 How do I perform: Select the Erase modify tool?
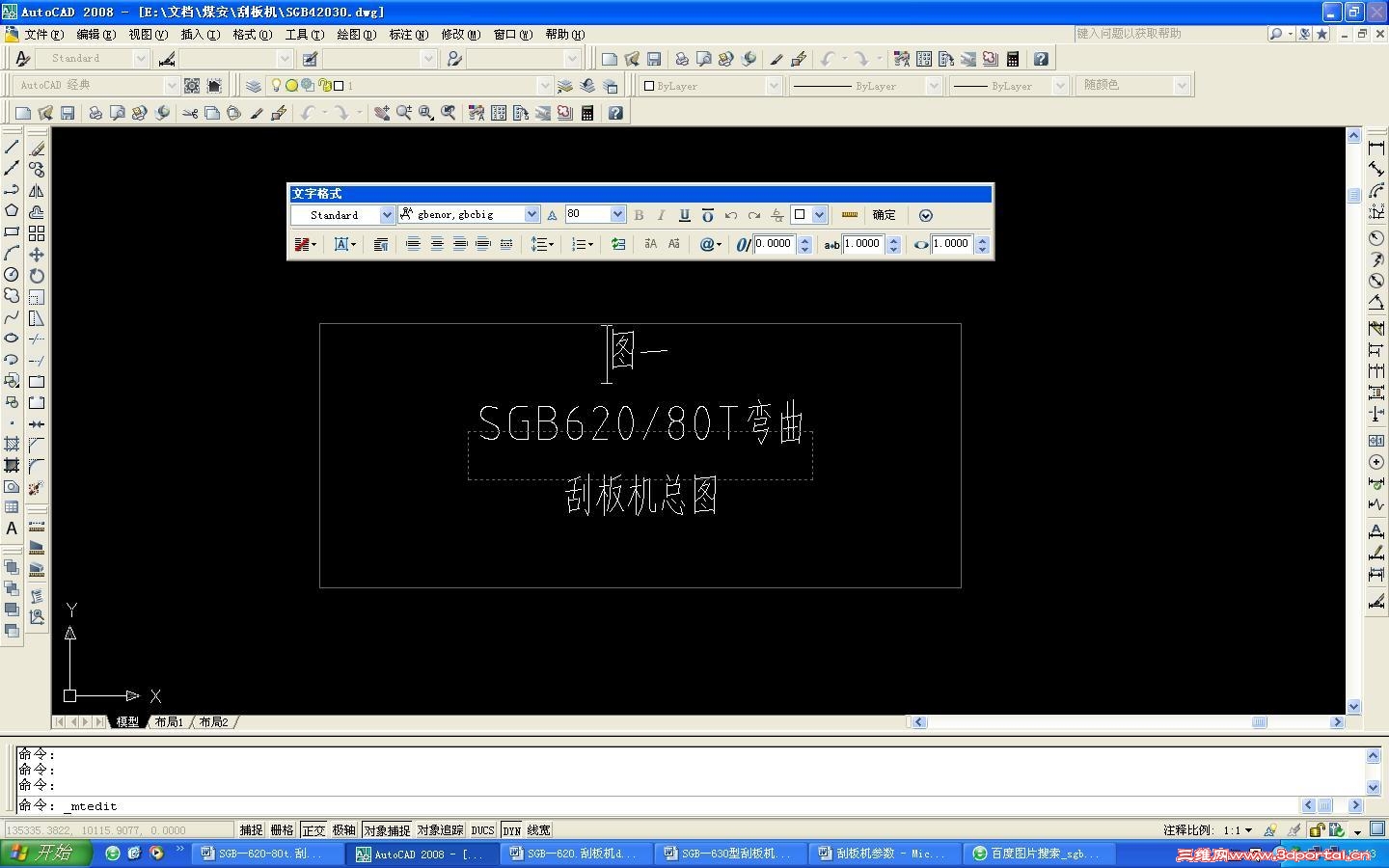pos(37,148)
